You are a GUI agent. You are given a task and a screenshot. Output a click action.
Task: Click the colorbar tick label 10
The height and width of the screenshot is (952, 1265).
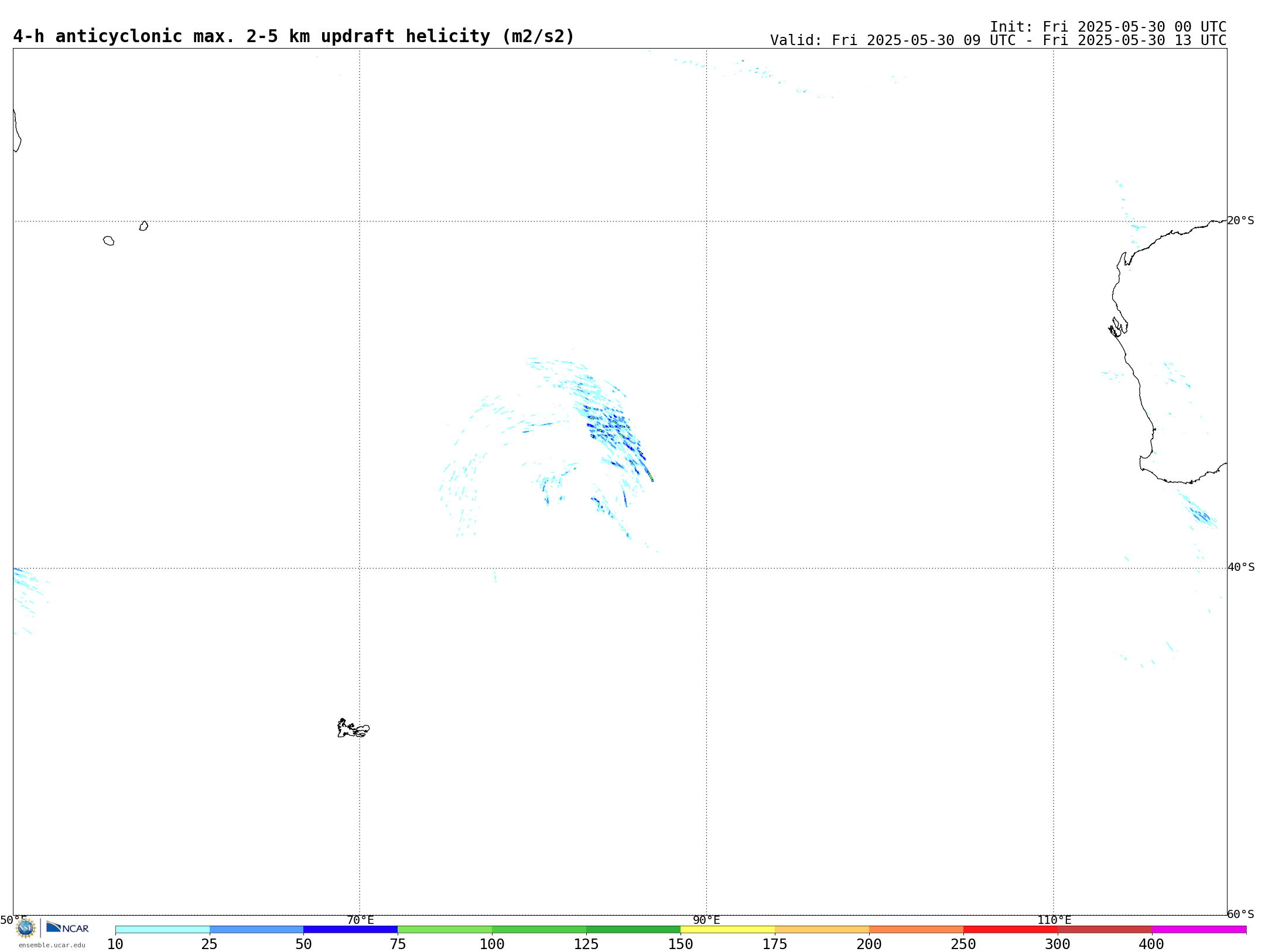coord(115,944)
